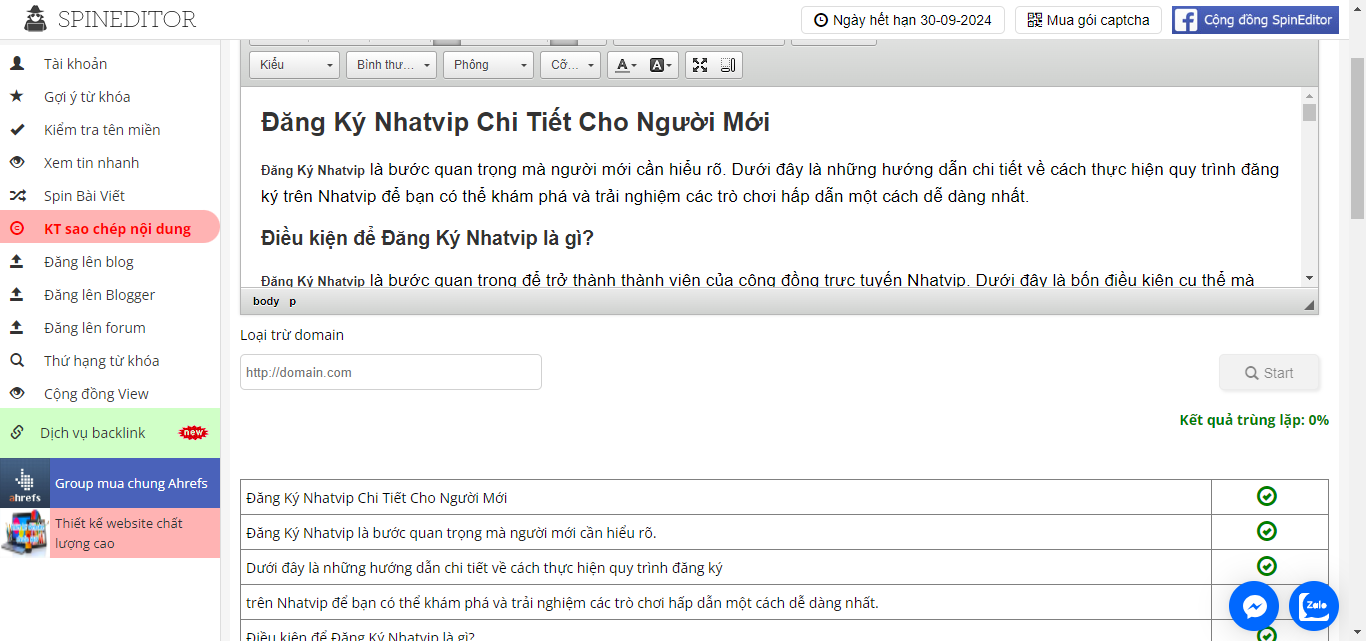Maximize the editor with fullscreen icon
This screenshot has width=1366, height=641.
(x=700, y=65)
